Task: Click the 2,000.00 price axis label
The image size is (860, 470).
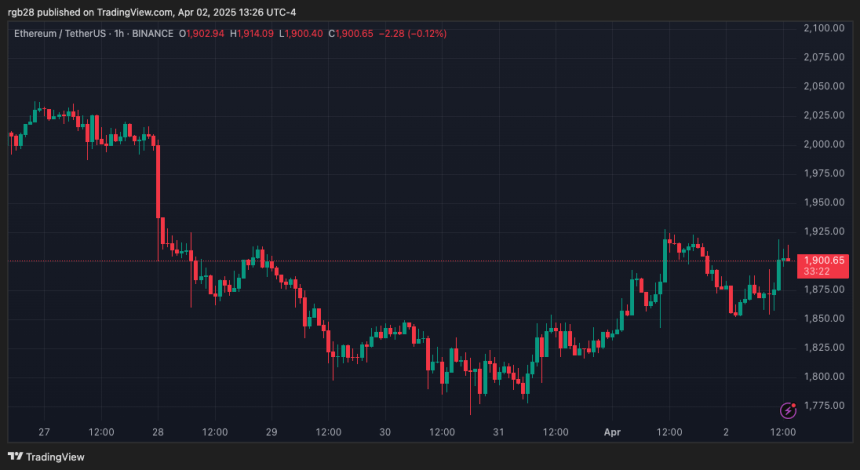Action: 825,145
